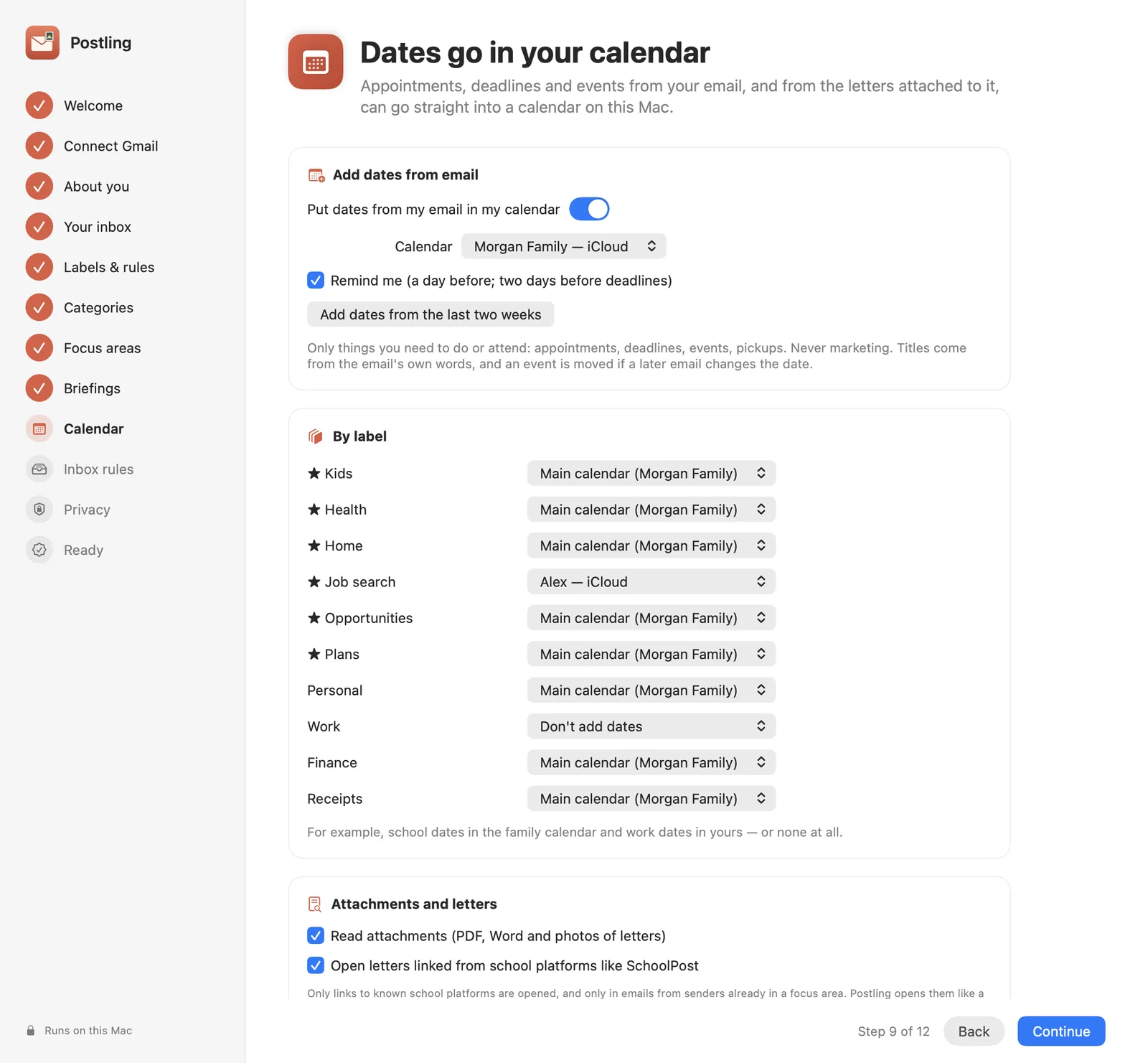
Task: Uncheck Open letters linked from school platforms
Action: tap(316, 965)
